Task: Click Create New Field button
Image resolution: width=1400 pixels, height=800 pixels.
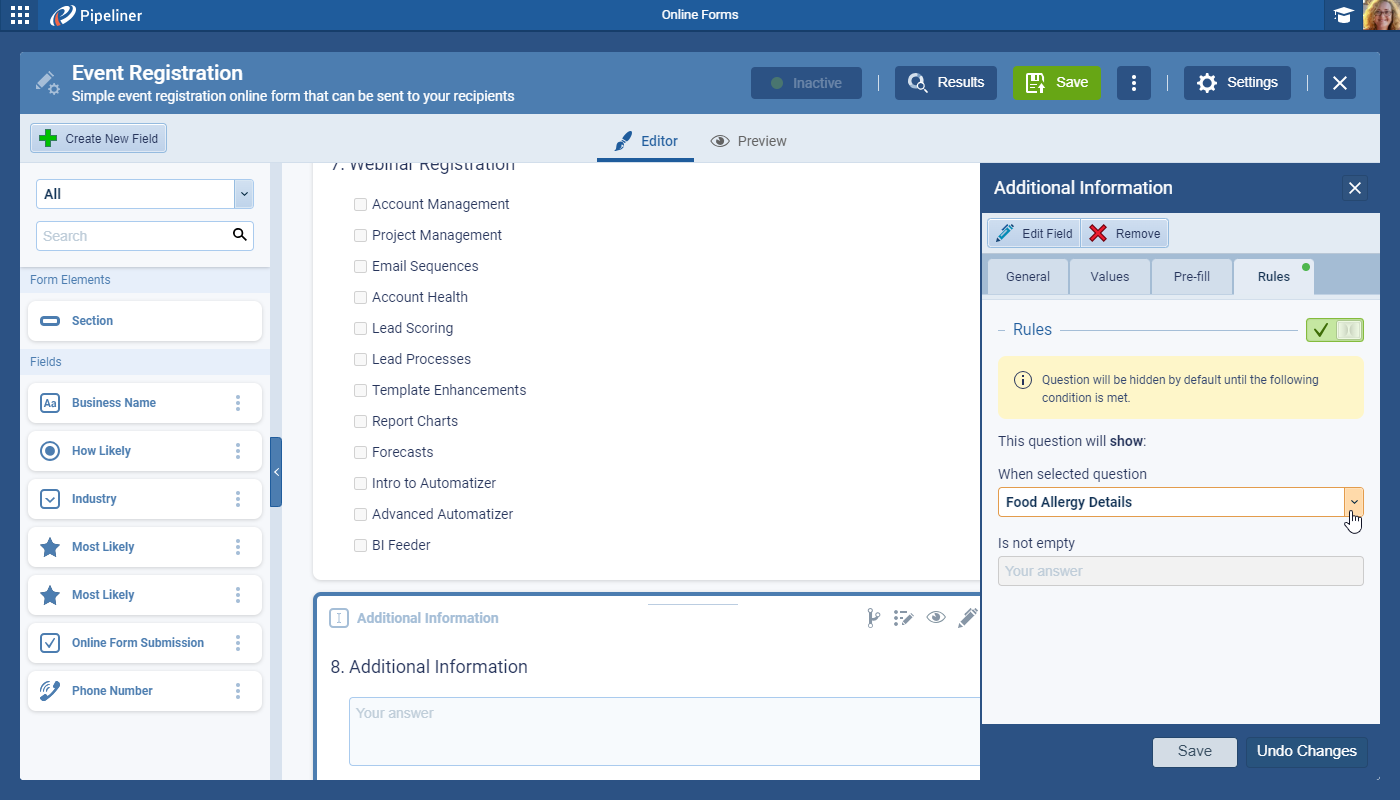Action: pyautogui.click(x=99, y=139)
